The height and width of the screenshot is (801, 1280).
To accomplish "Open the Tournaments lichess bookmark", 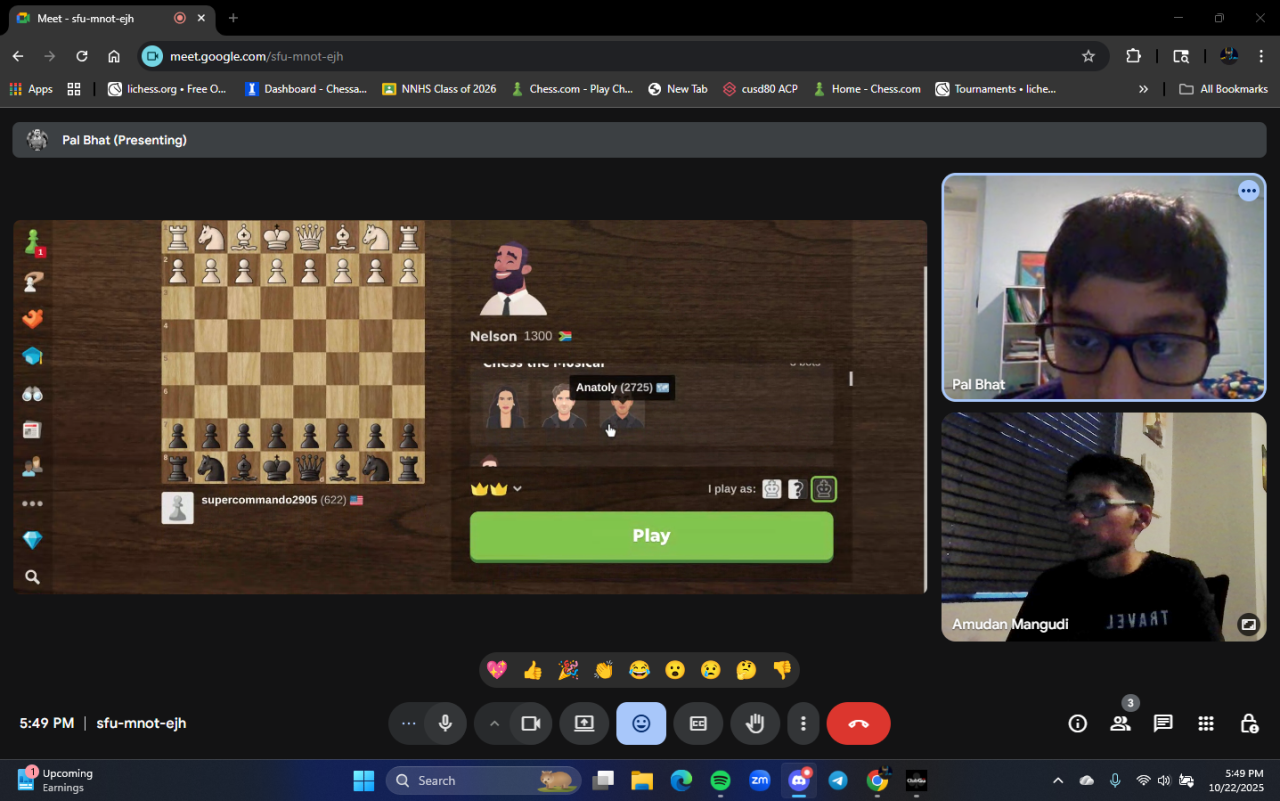I will click(x=995, y=89).
